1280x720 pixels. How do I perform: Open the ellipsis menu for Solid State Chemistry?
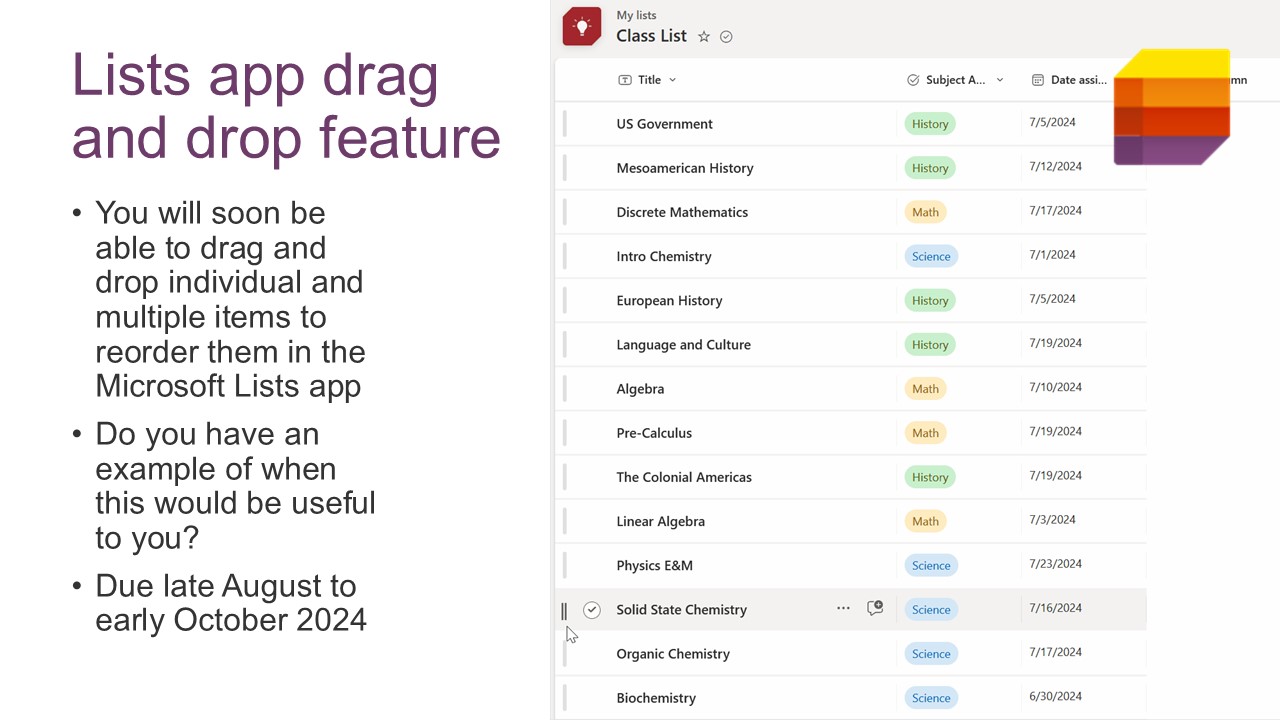click(x=843, y=608)
